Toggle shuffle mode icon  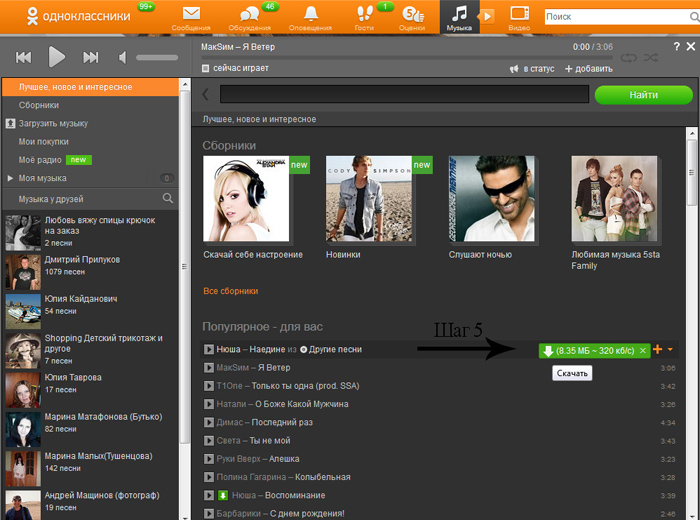tap(650, 58)
